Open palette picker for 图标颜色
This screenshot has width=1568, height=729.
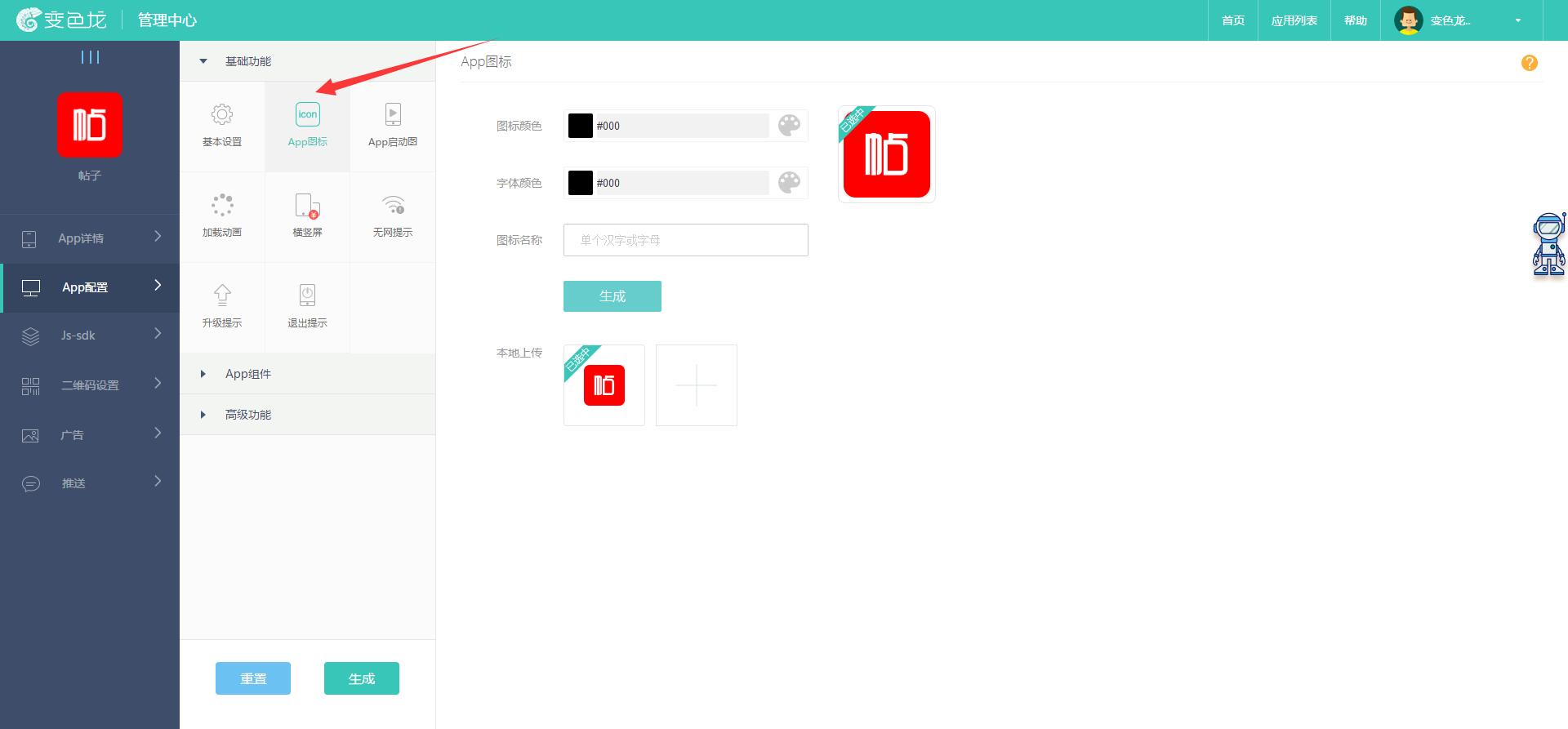pyautogui.click(x=789, y=126)
